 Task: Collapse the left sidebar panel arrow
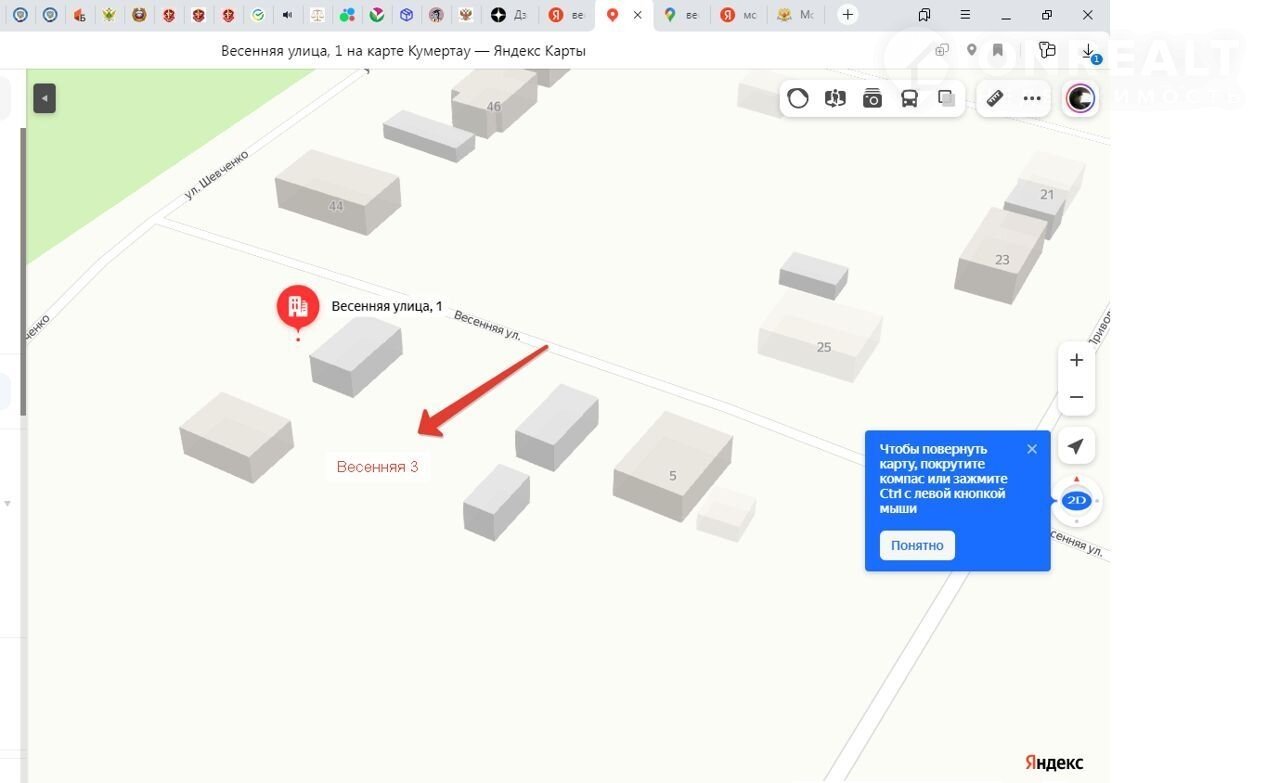click(x=44, y=98)
